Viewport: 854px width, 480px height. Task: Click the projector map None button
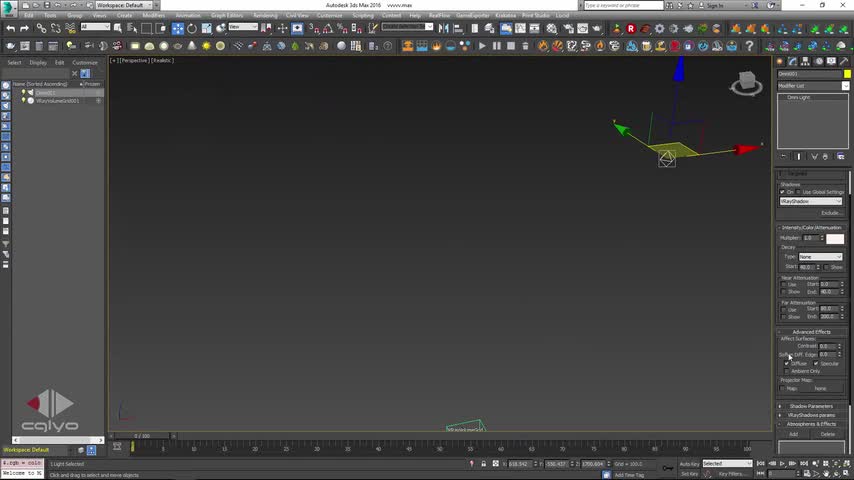820,388
